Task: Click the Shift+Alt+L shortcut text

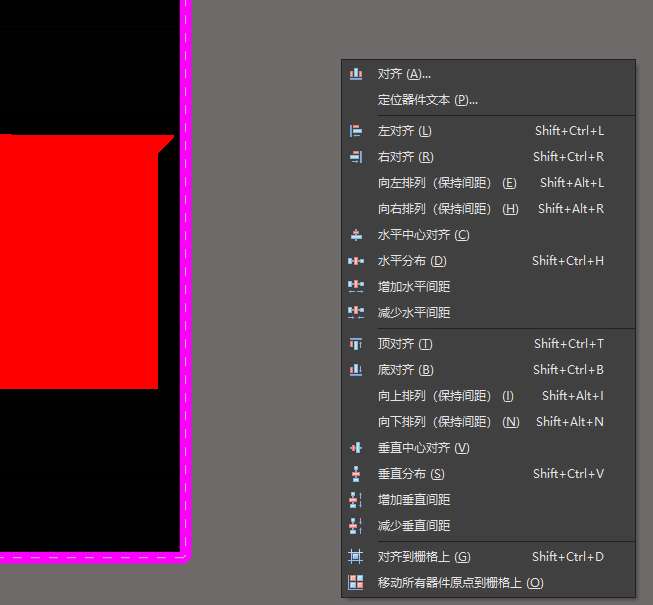Action: pos(572,183)
